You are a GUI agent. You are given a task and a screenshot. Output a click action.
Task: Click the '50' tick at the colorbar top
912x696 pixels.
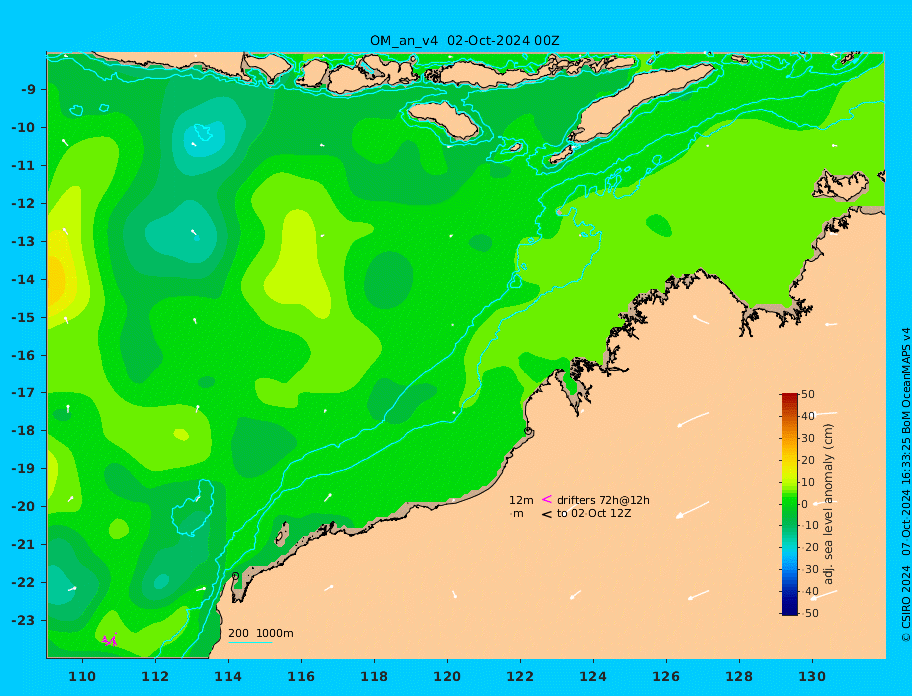click(x=808, y=394)
